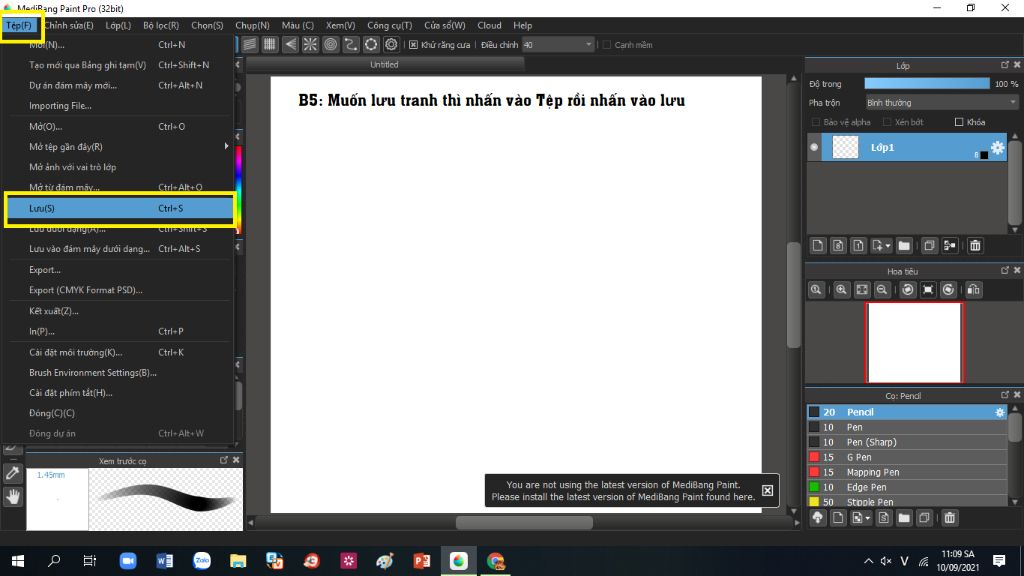Choose Mở(O)... from file menu
This screenshot has height=576, width=1024.
[120, 127]
